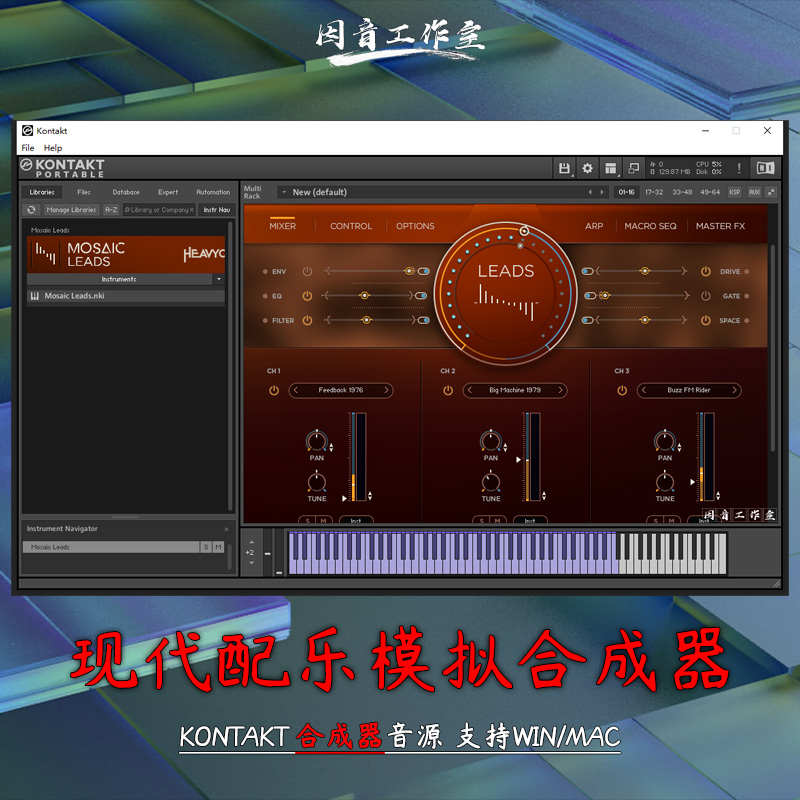Click the minimize rack icon
800x800 pixels.
(x=771, y=192)
